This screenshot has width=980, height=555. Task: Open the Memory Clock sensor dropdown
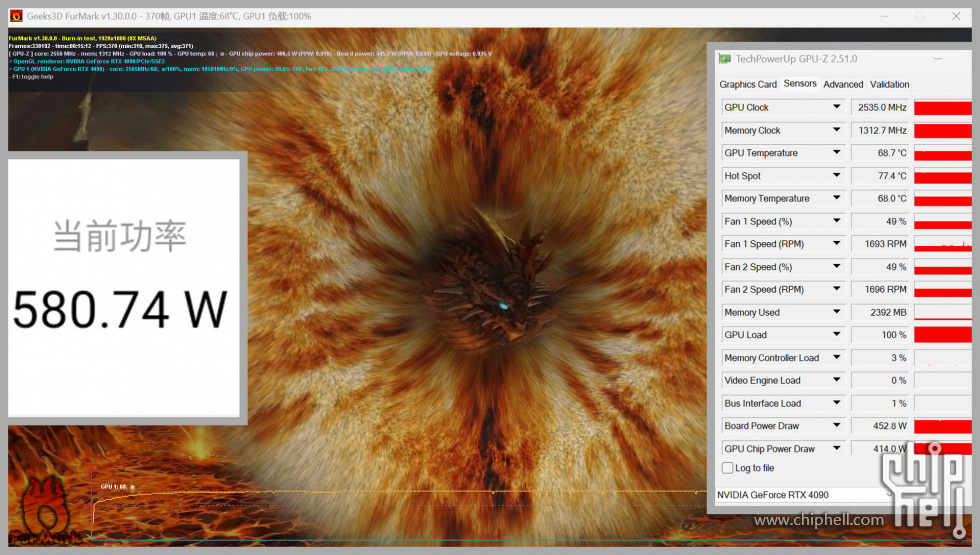[x=836, y=130]
